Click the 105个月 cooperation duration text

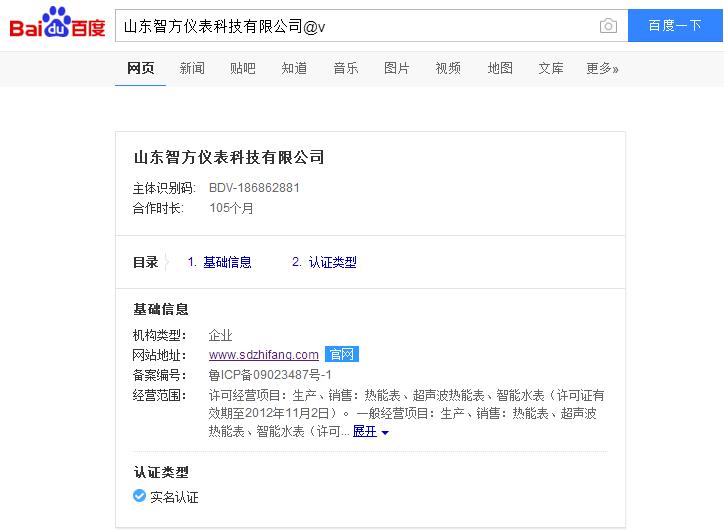click(231, 208)
